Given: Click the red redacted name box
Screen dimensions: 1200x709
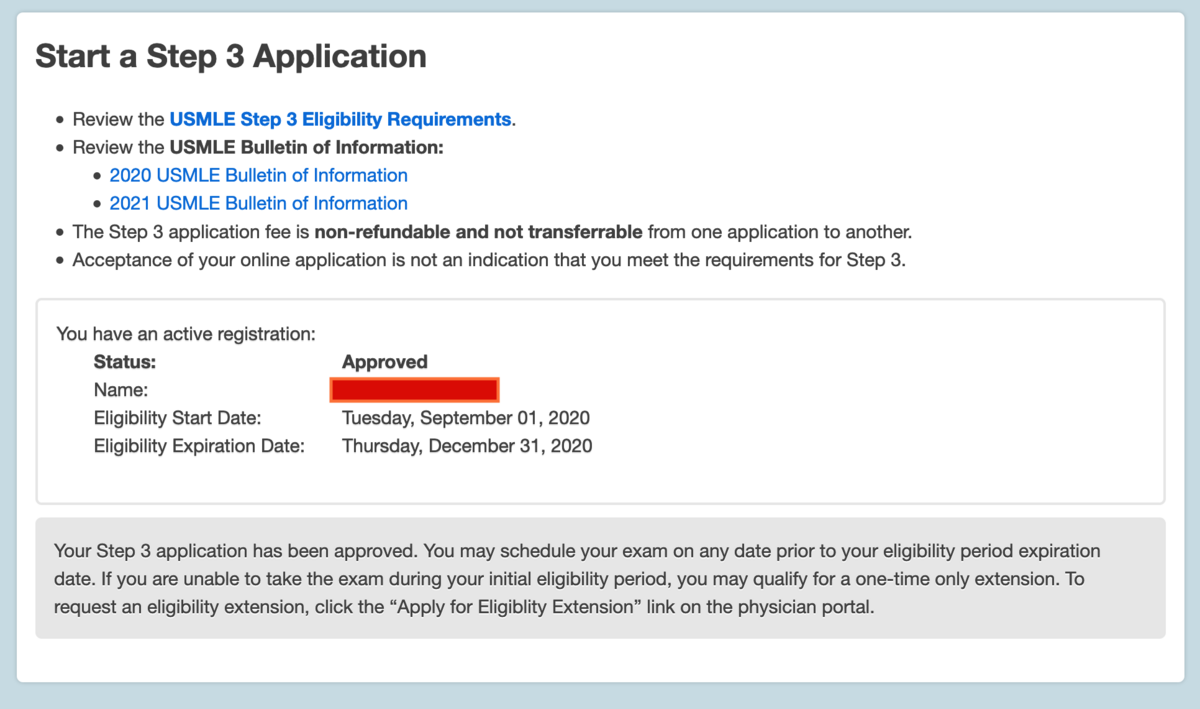Looking at the screenshot, I should click(414, 389).
